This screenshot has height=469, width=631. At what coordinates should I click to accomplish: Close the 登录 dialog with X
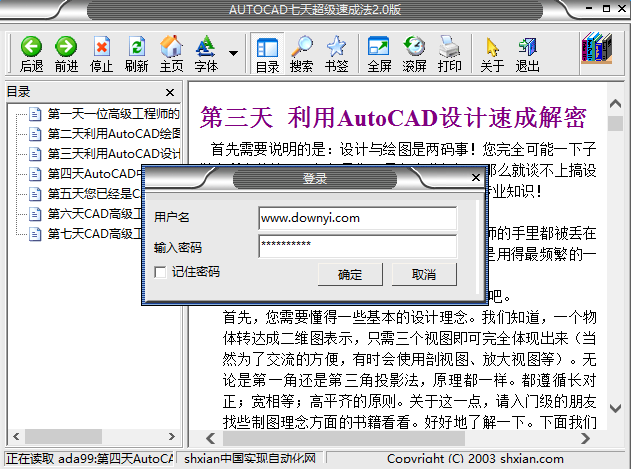point(476,178)
